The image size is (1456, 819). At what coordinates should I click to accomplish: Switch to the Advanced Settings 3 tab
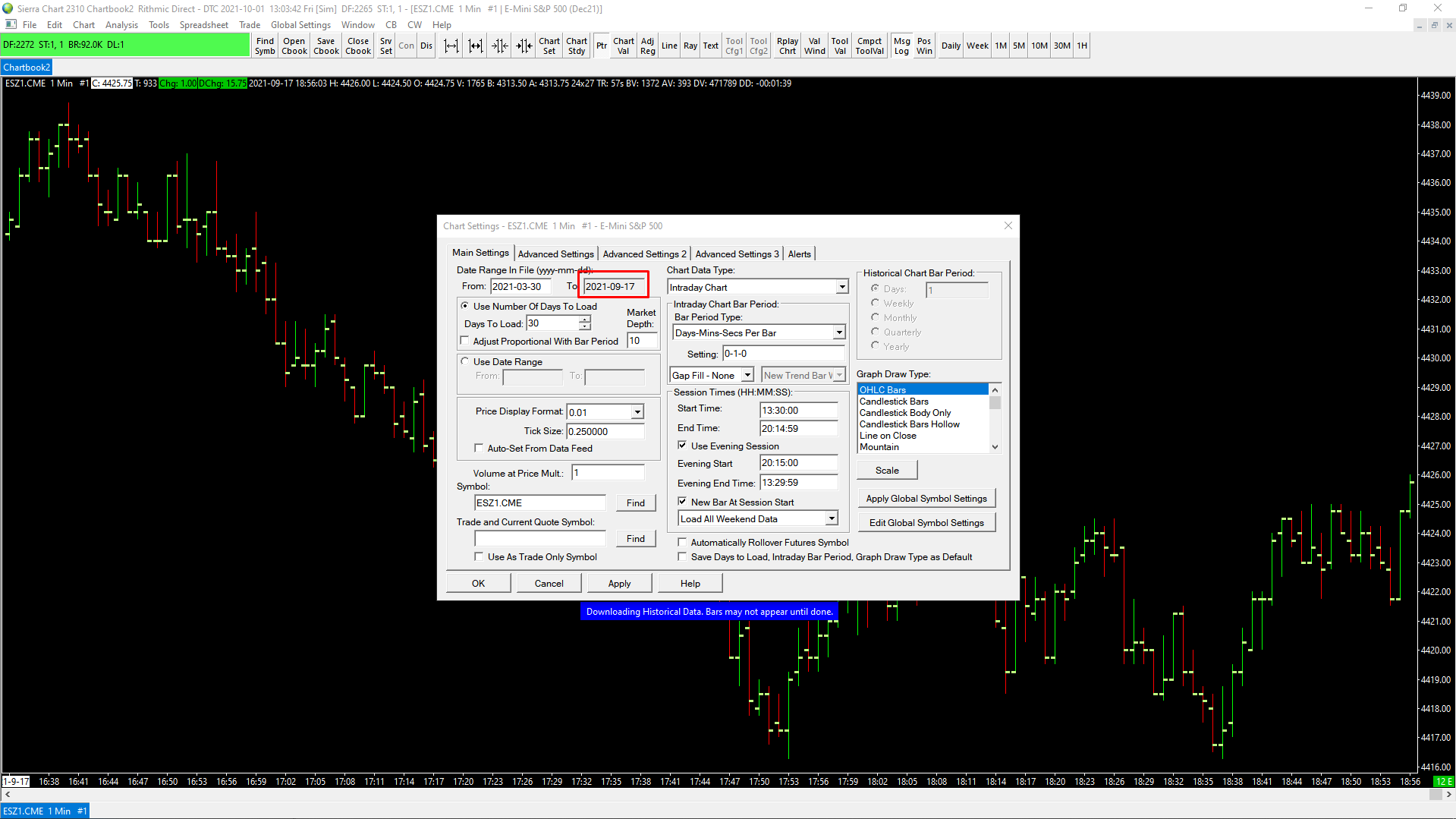pyautogui.click(x=737, y=254)
